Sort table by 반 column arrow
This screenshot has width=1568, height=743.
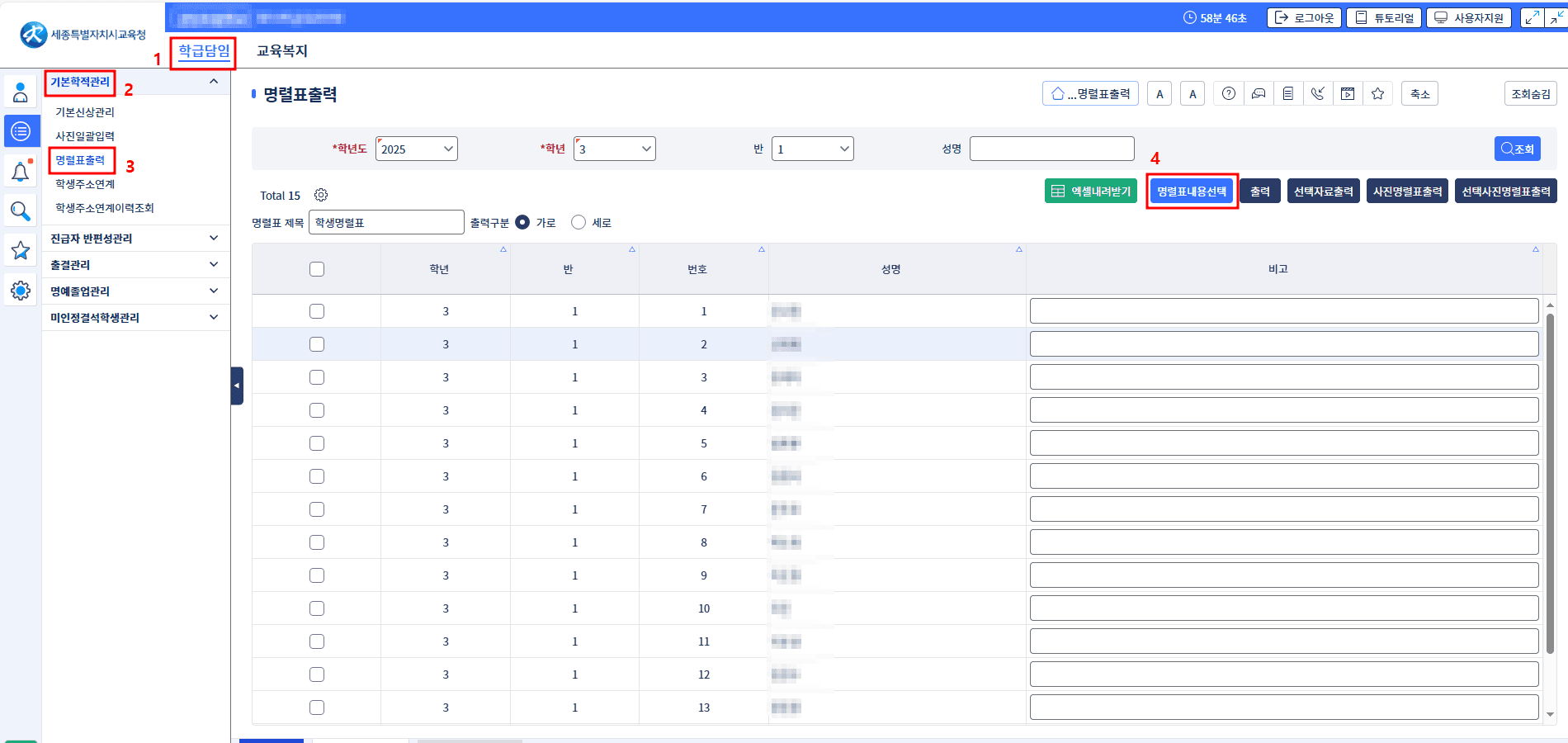click(x=632, y=249)
